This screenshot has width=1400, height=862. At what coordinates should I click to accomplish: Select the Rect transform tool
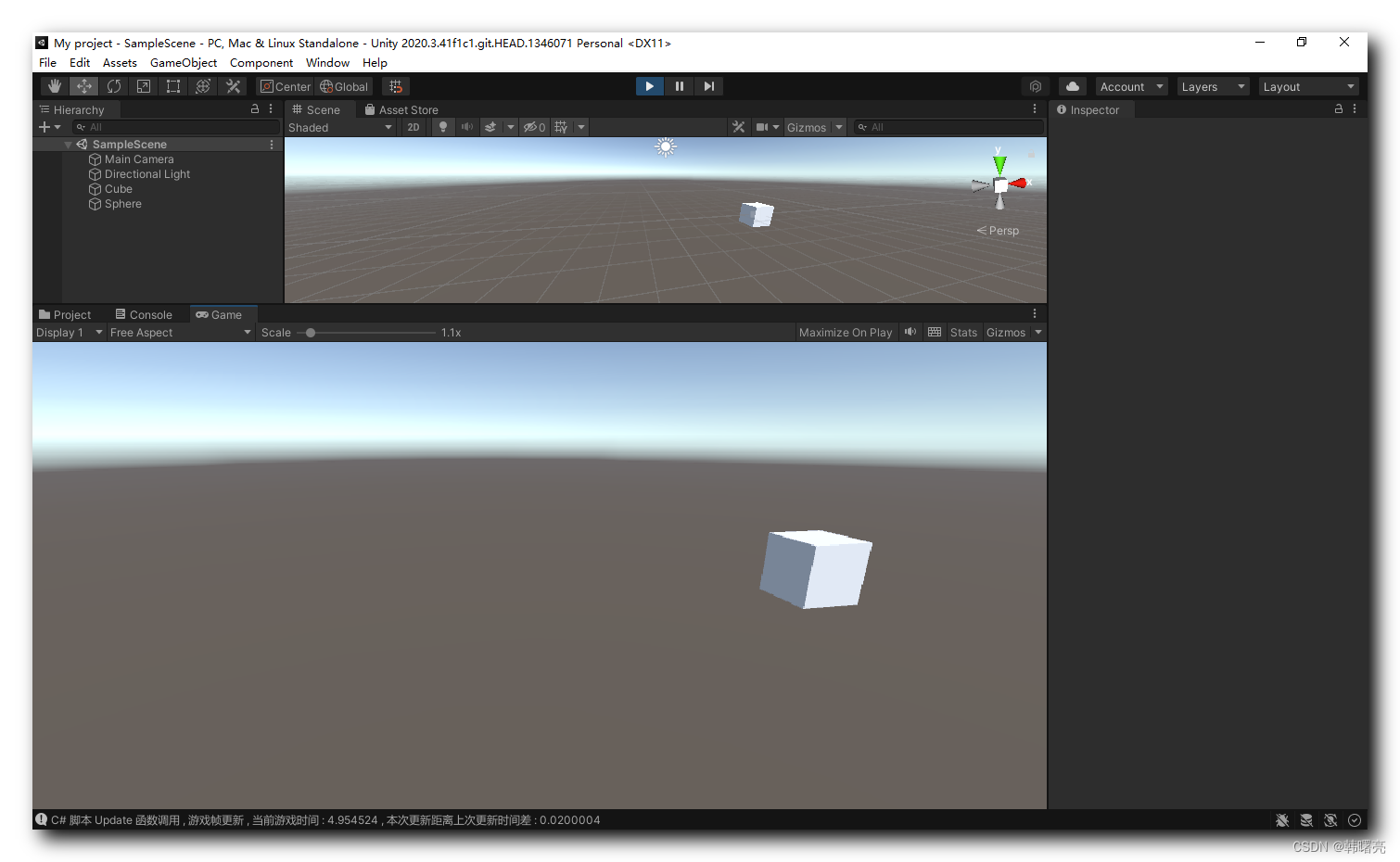pos(173,85)
